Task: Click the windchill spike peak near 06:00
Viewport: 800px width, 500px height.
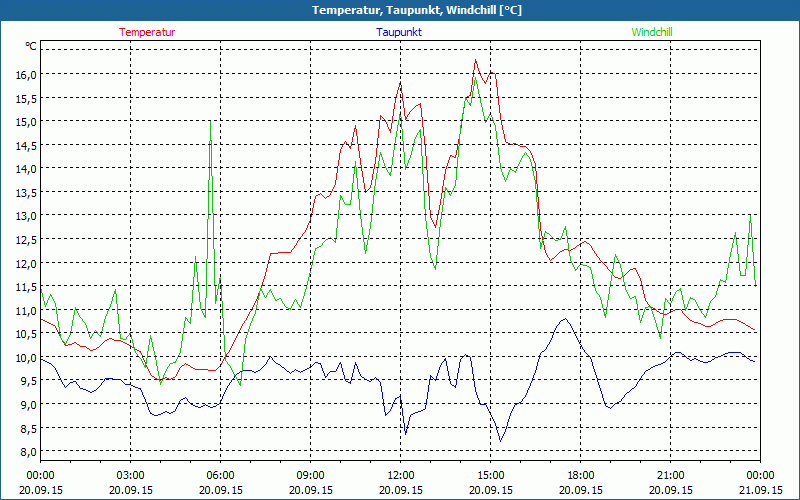Action: click(x=210, y=121)
